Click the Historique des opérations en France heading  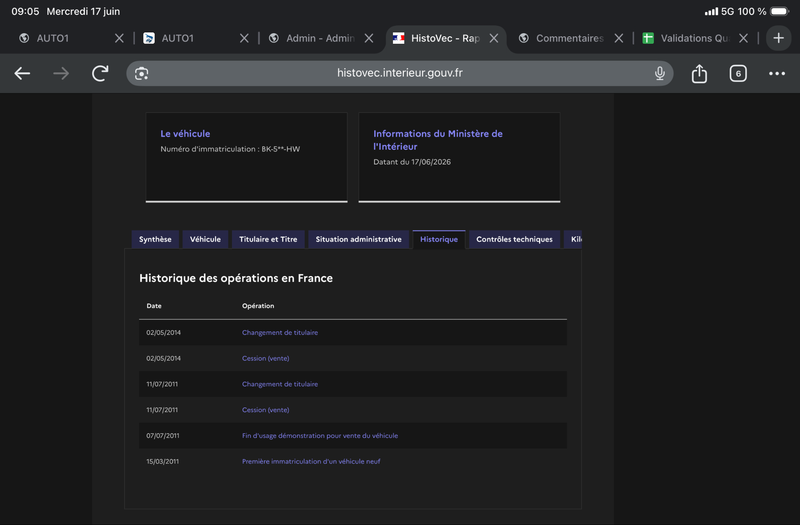coord(236,278)
